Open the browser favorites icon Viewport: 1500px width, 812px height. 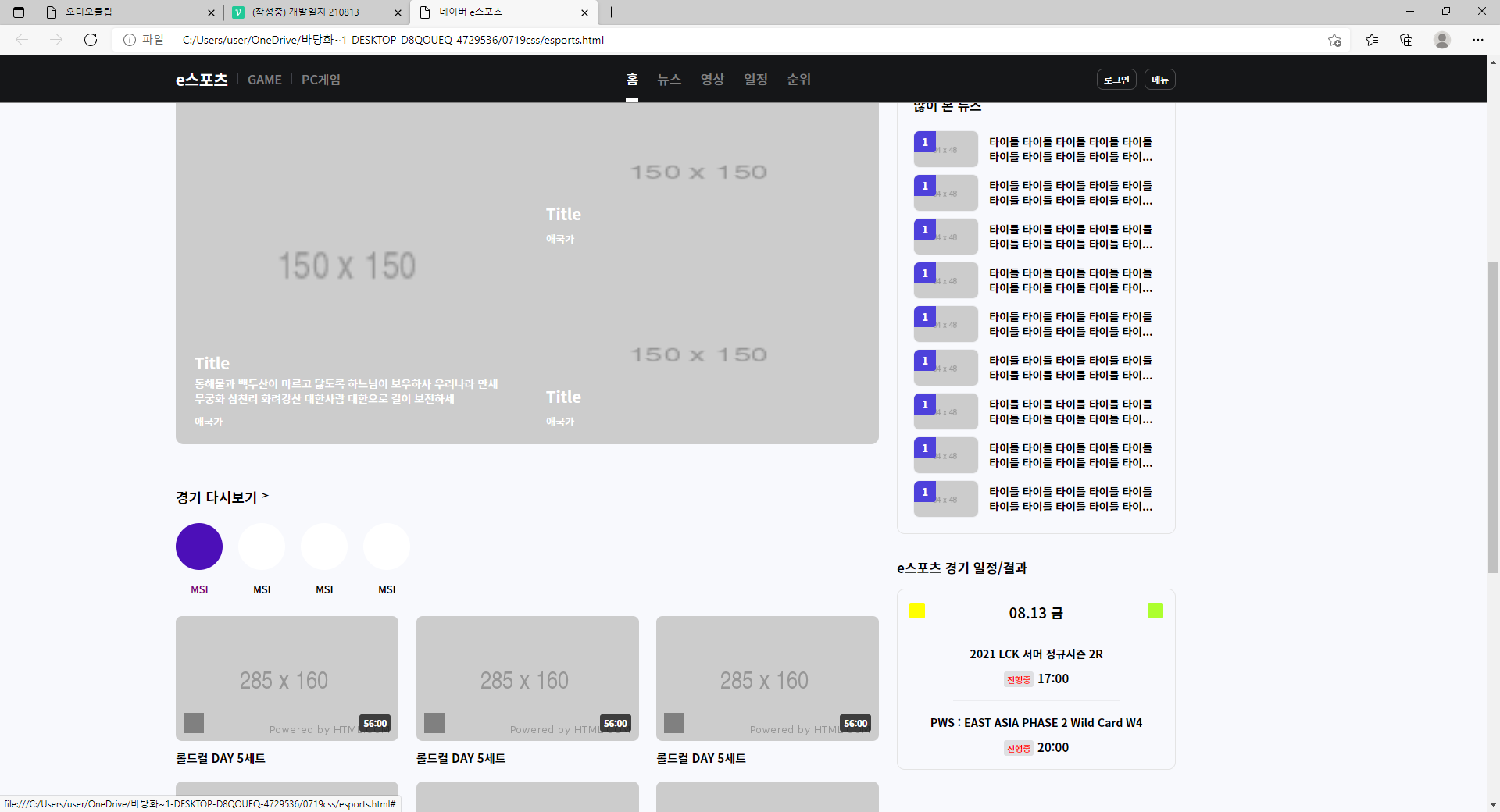point(1372,40)
